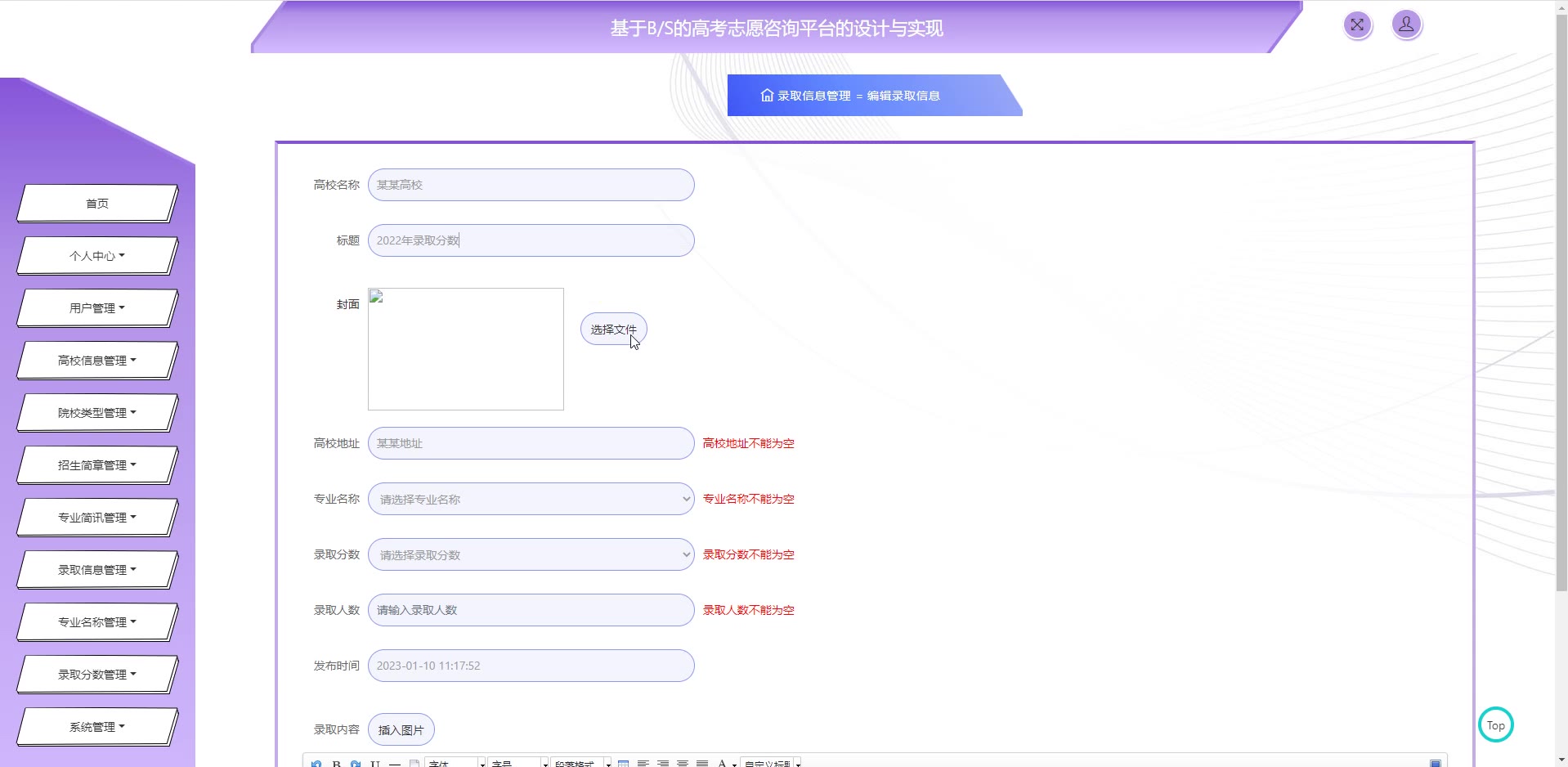1568x767 pixels.
Task: Open the 系统管理 sidebar menu
Action: [97, 727]
